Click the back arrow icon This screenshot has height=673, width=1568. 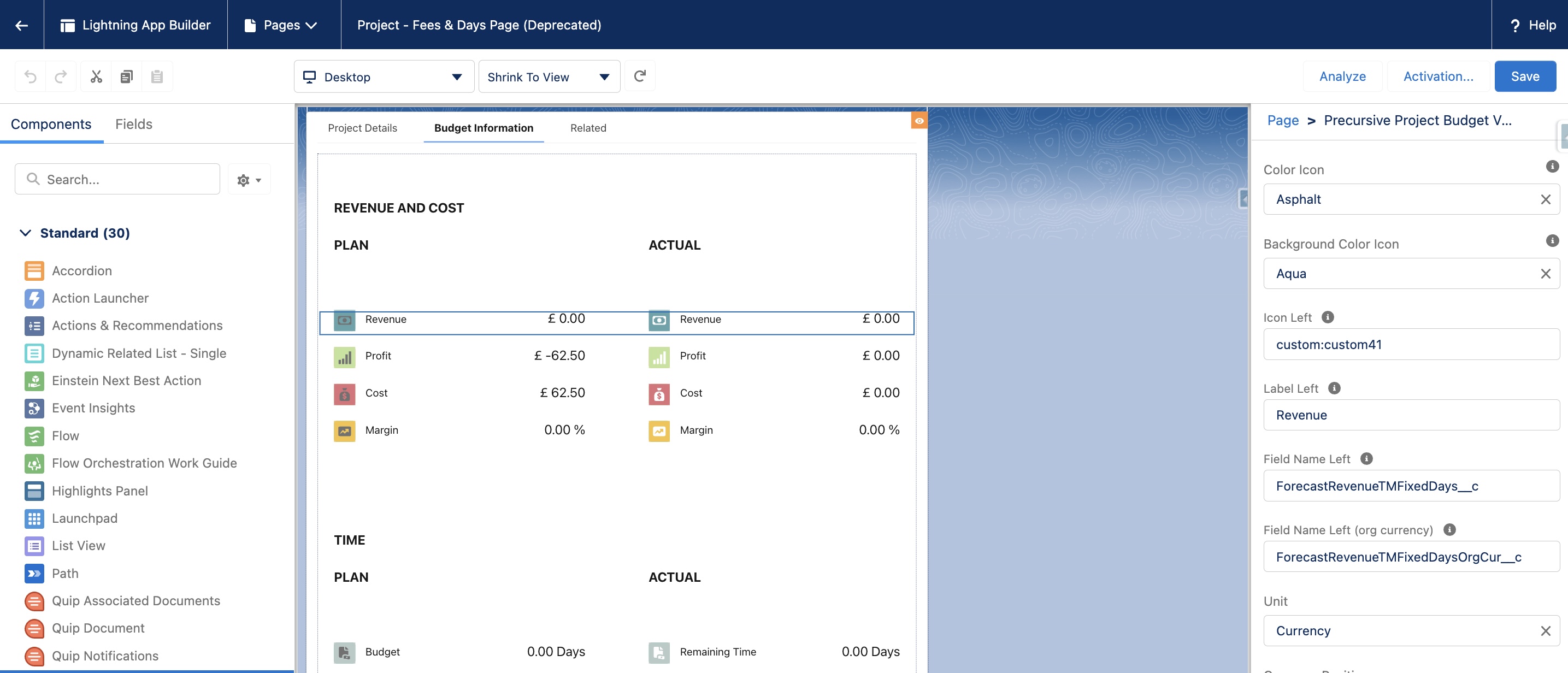pos(22,25)
